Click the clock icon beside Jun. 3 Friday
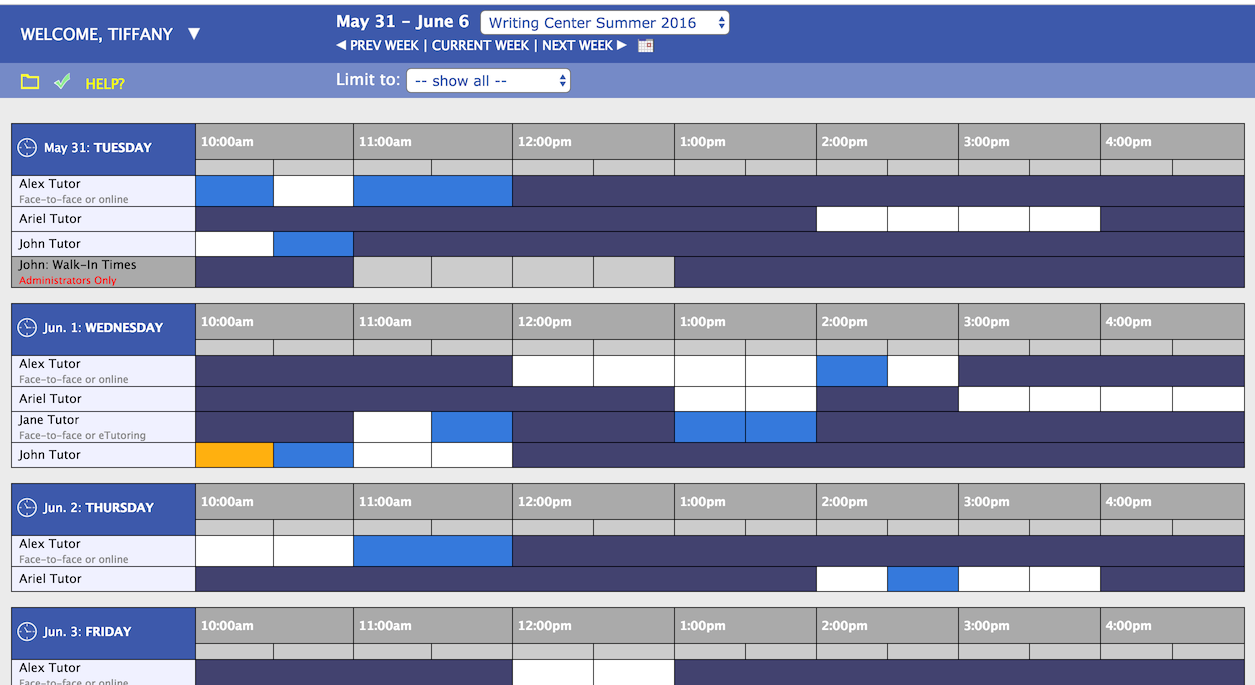 [27, 632]
